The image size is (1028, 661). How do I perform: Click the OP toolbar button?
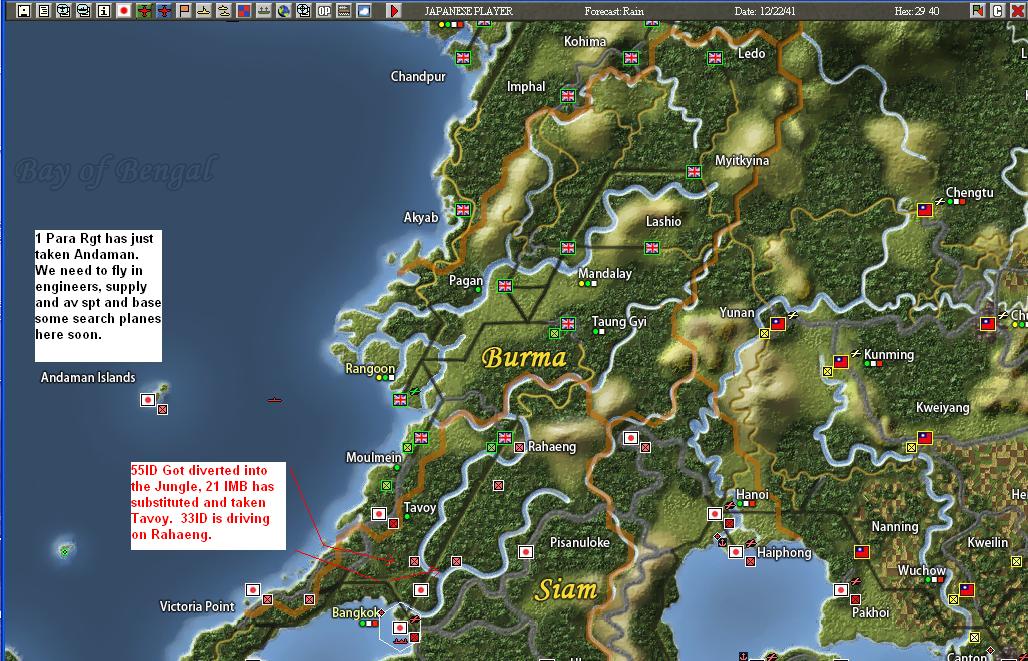[324, 10]
